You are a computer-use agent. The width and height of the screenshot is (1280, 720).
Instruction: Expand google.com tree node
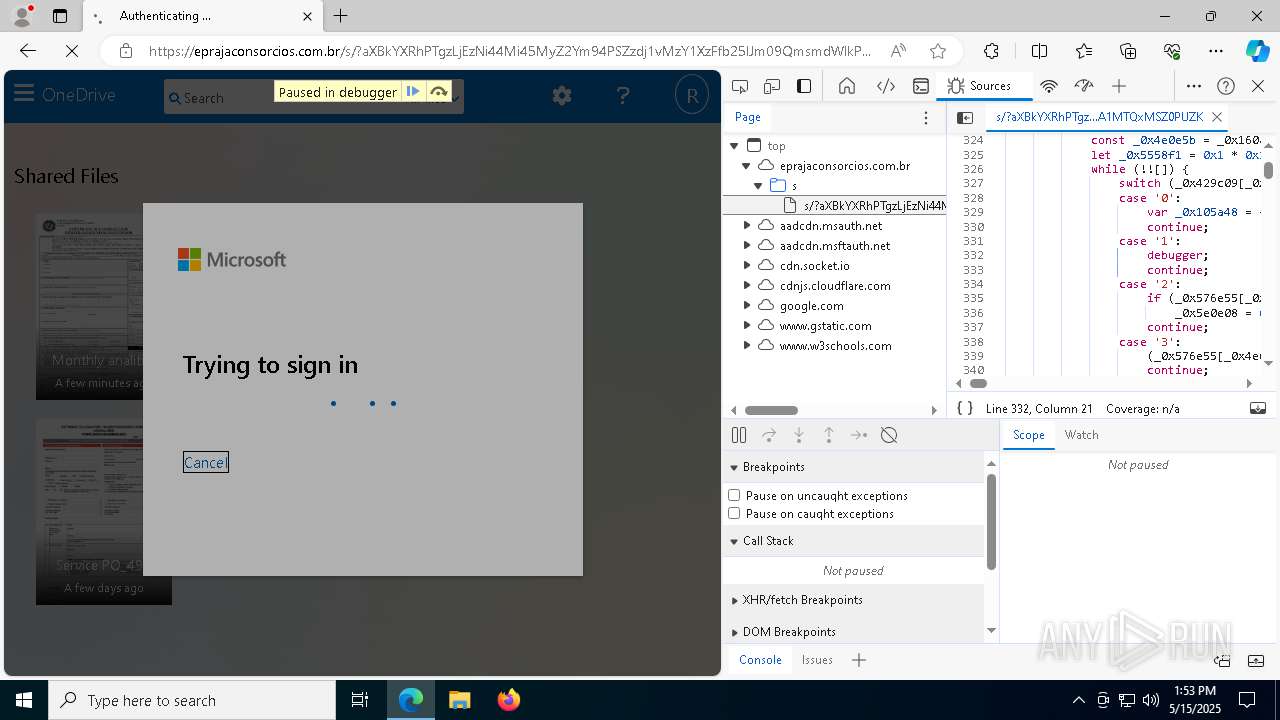[x=747, y=306]
